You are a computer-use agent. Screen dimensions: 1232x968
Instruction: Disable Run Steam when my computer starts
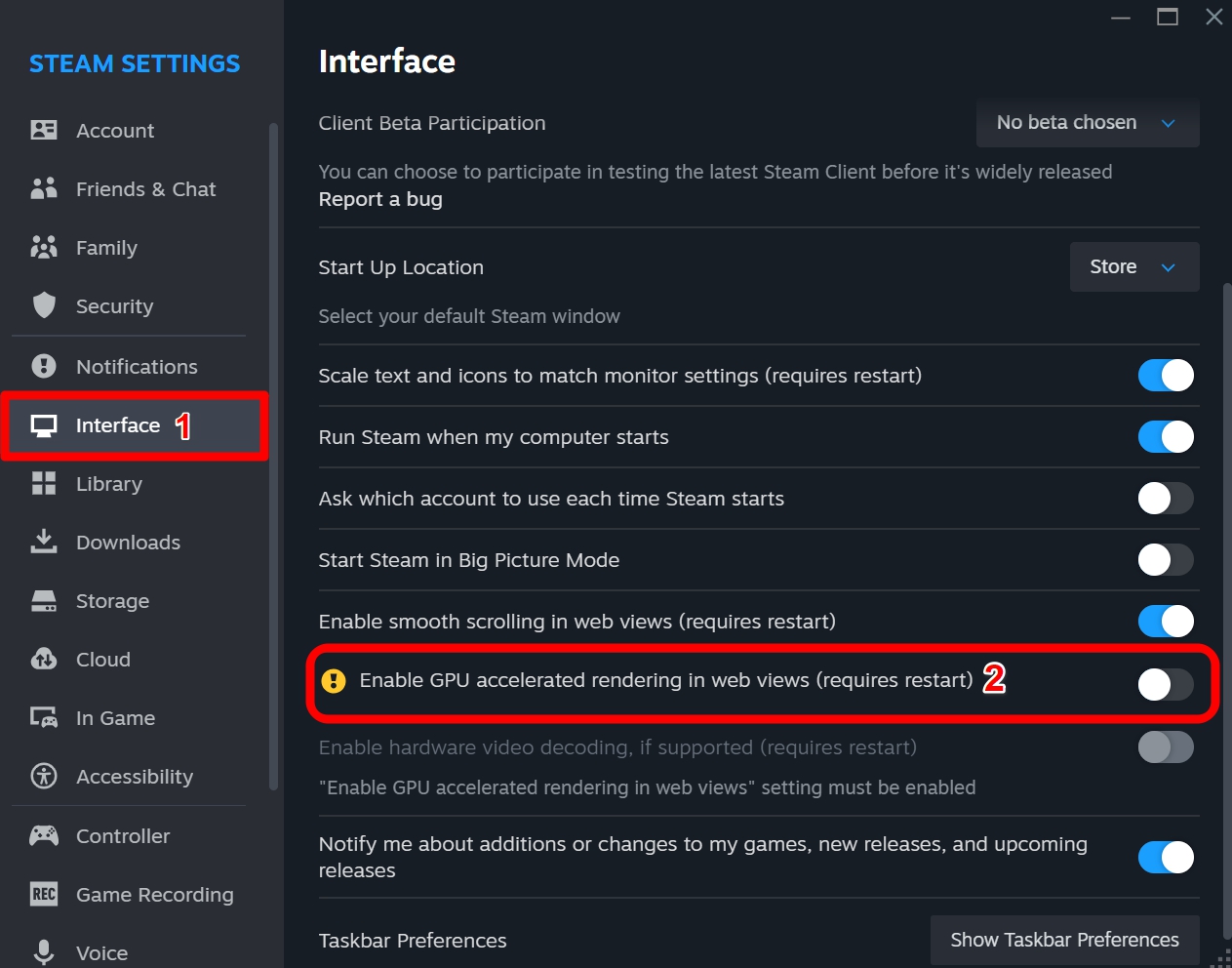pyautogui.click(x=1166, y=436)
